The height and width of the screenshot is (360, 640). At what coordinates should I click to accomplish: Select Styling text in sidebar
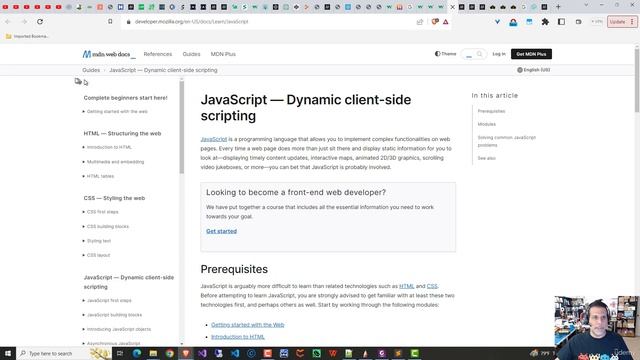(x=98, y=241)
